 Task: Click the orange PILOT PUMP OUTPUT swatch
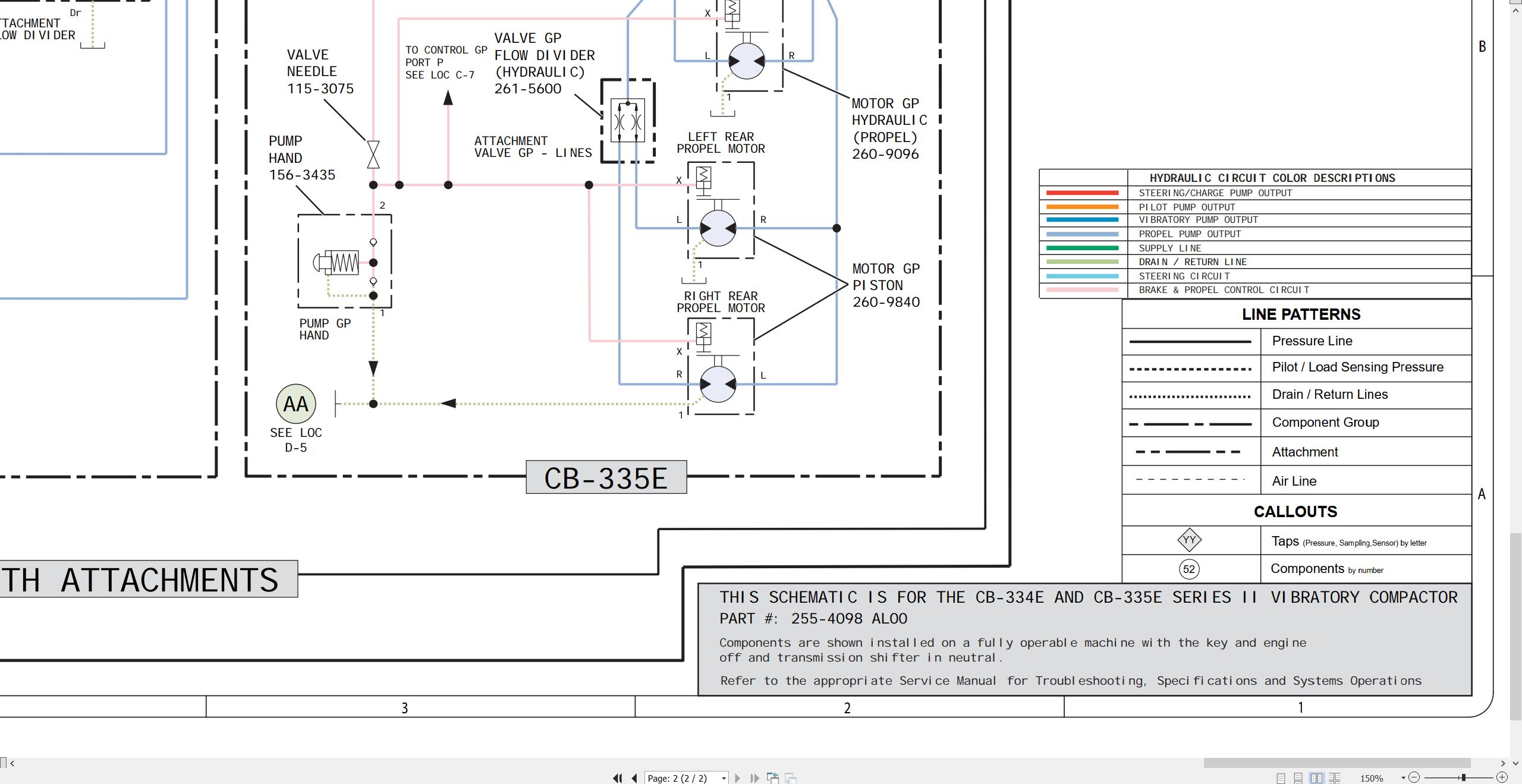coord(1082,207)
